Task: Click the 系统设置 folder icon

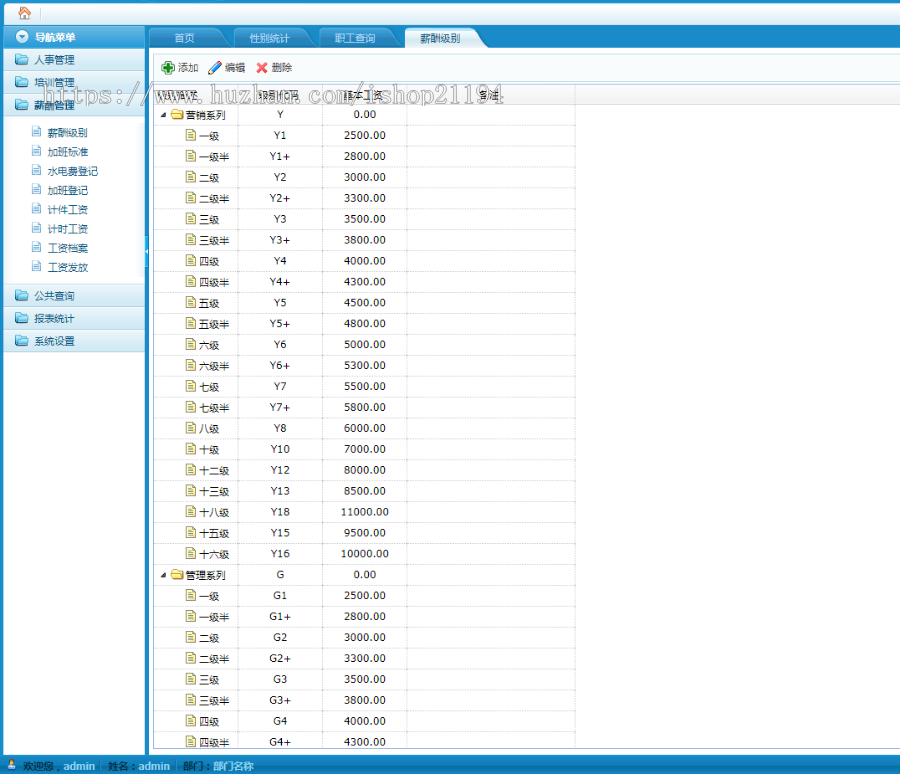Action: coord(22,340)
